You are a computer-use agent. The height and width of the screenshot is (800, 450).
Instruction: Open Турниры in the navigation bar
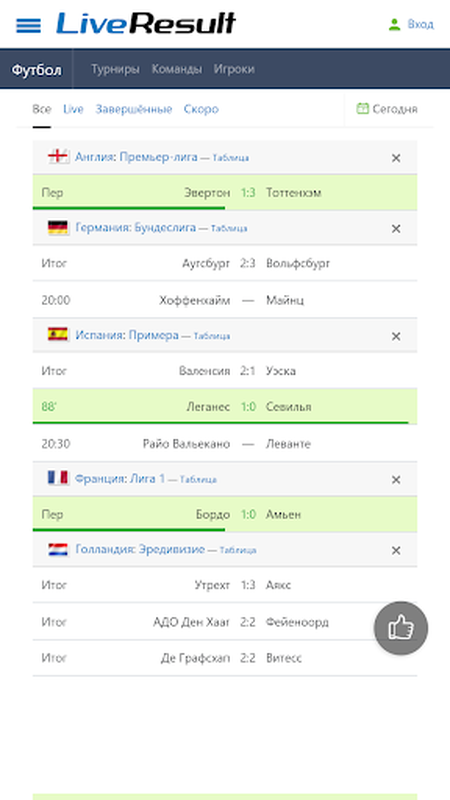click(115, 69)
